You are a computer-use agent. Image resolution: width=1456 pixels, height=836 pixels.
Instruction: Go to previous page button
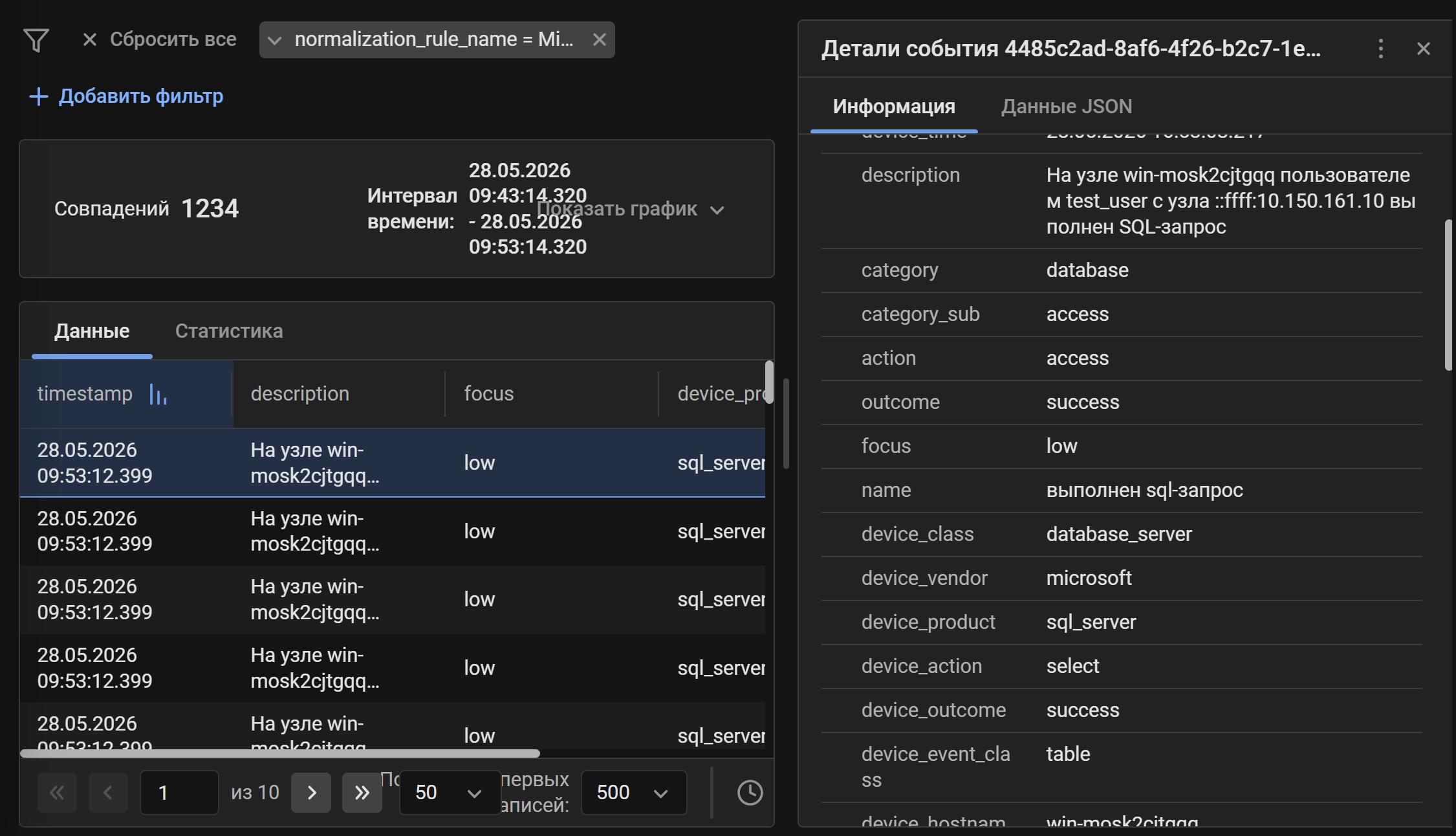108,793
